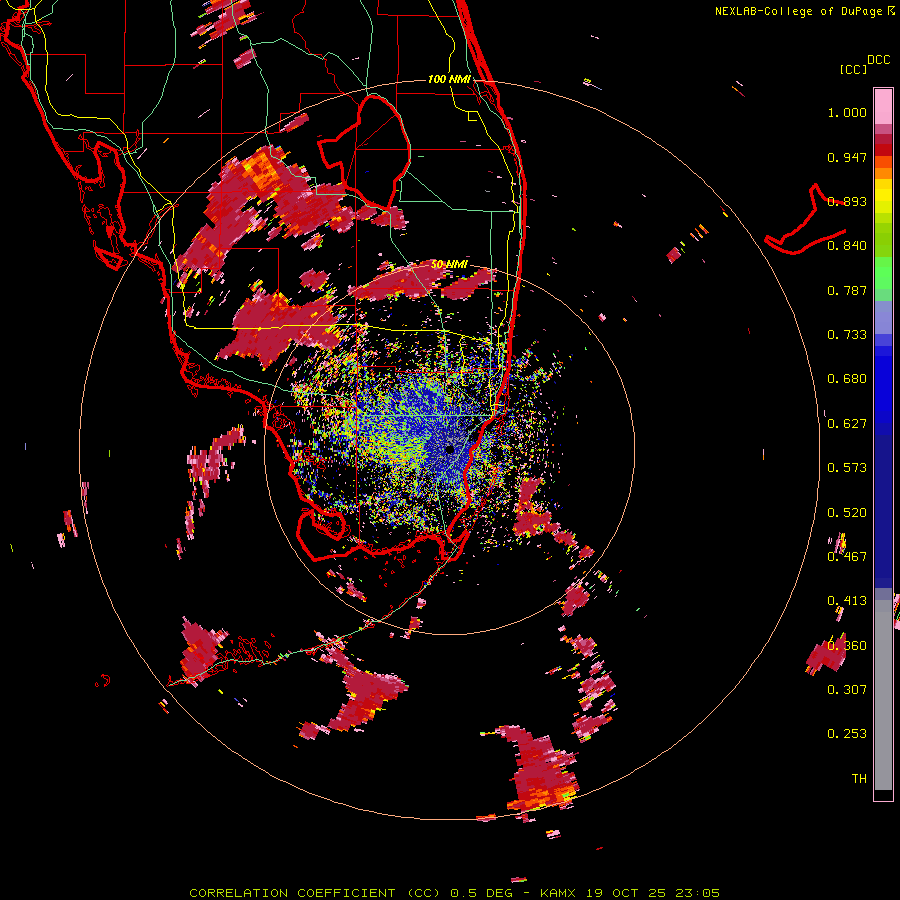Pick the bright green color bar segment
The height and width of the screenshot is (900, 900).
(883, 273)
